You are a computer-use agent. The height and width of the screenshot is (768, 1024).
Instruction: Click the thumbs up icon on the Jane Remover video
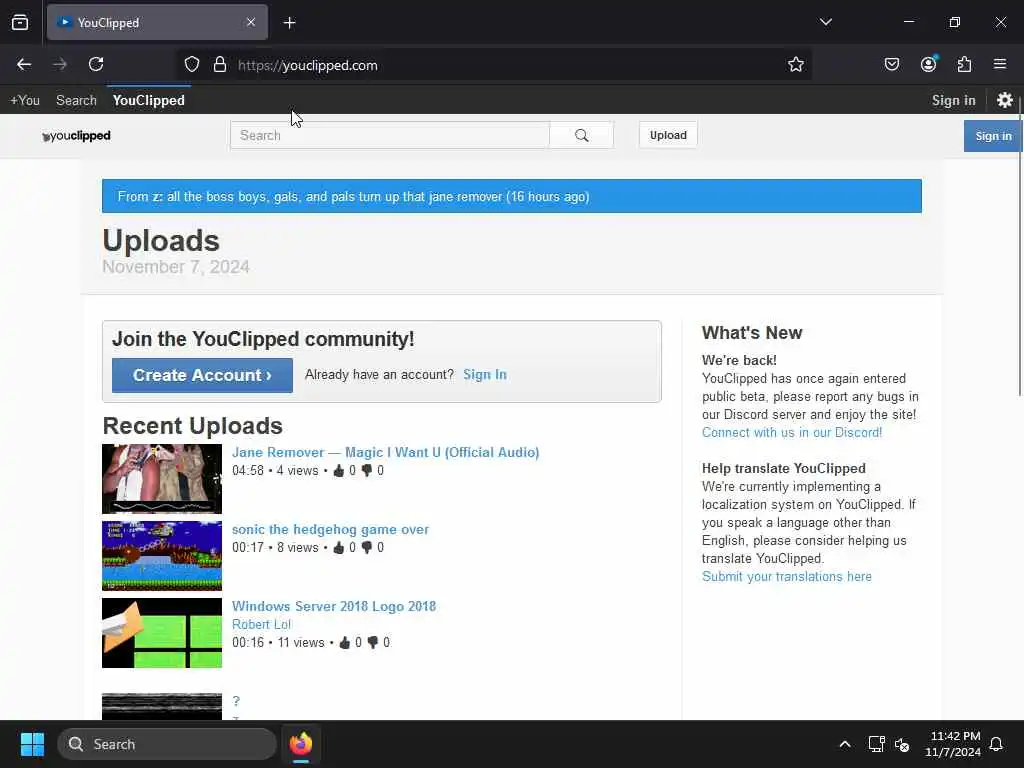tap(338, 471)
